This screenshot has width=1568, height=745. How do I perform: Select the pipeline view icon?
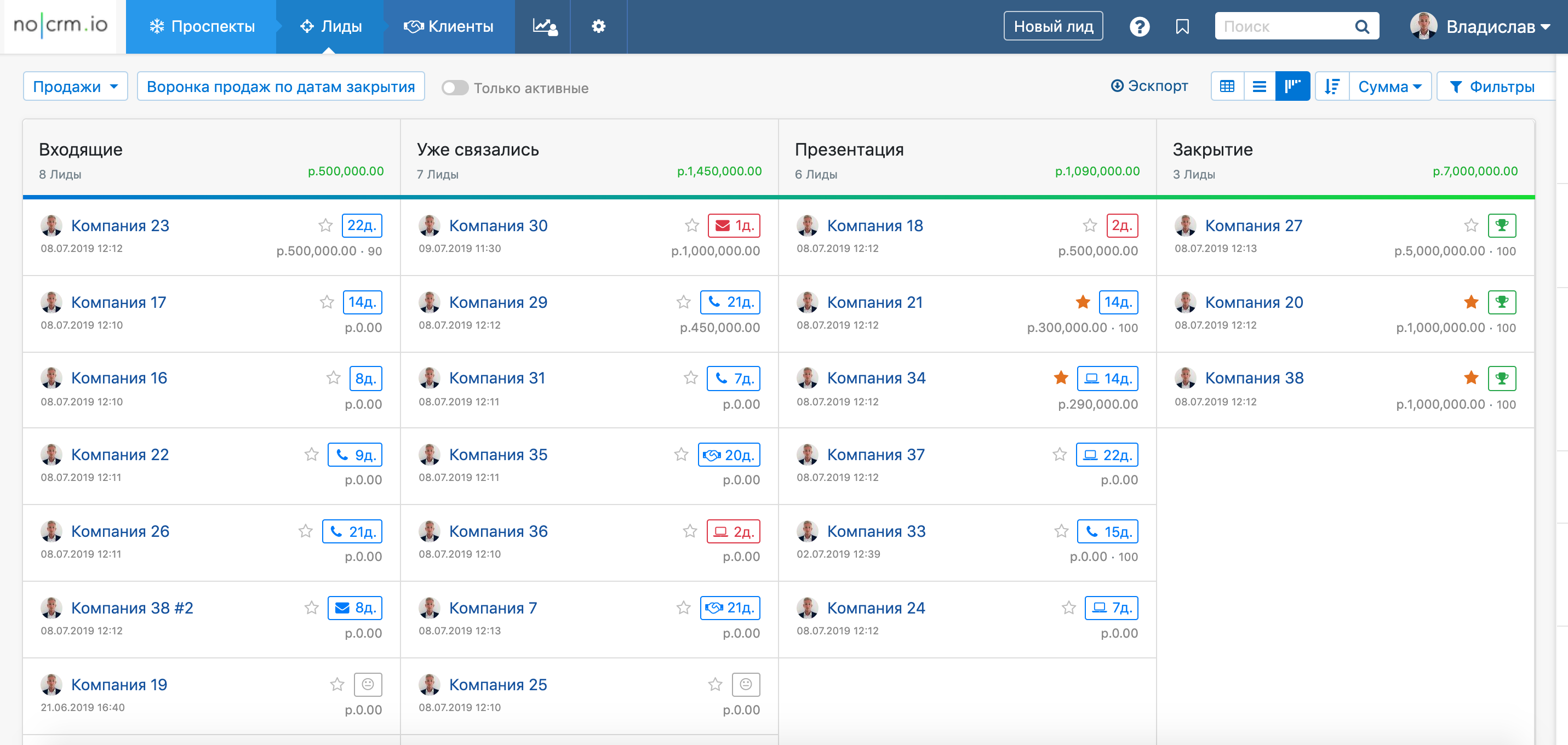click(1292, 87)
